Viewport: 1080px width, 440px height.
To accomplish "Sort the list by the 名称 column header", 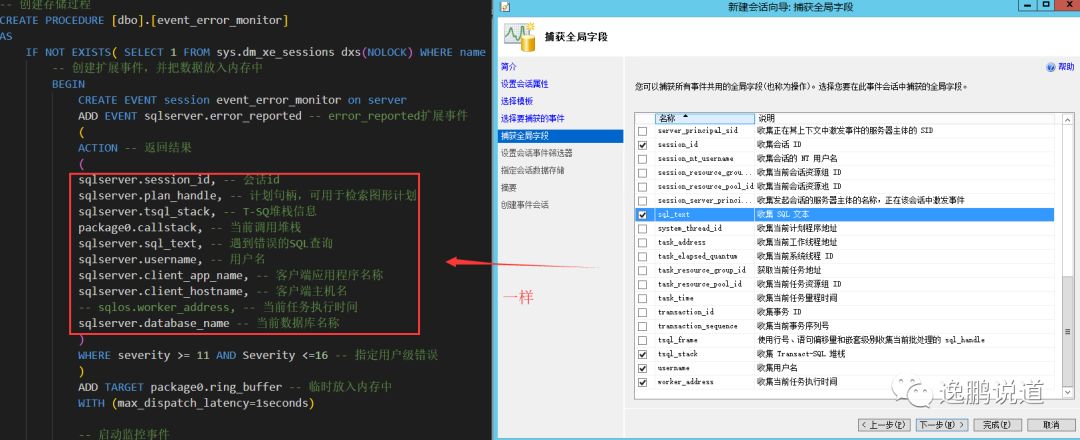I will (x=703, y=118).
